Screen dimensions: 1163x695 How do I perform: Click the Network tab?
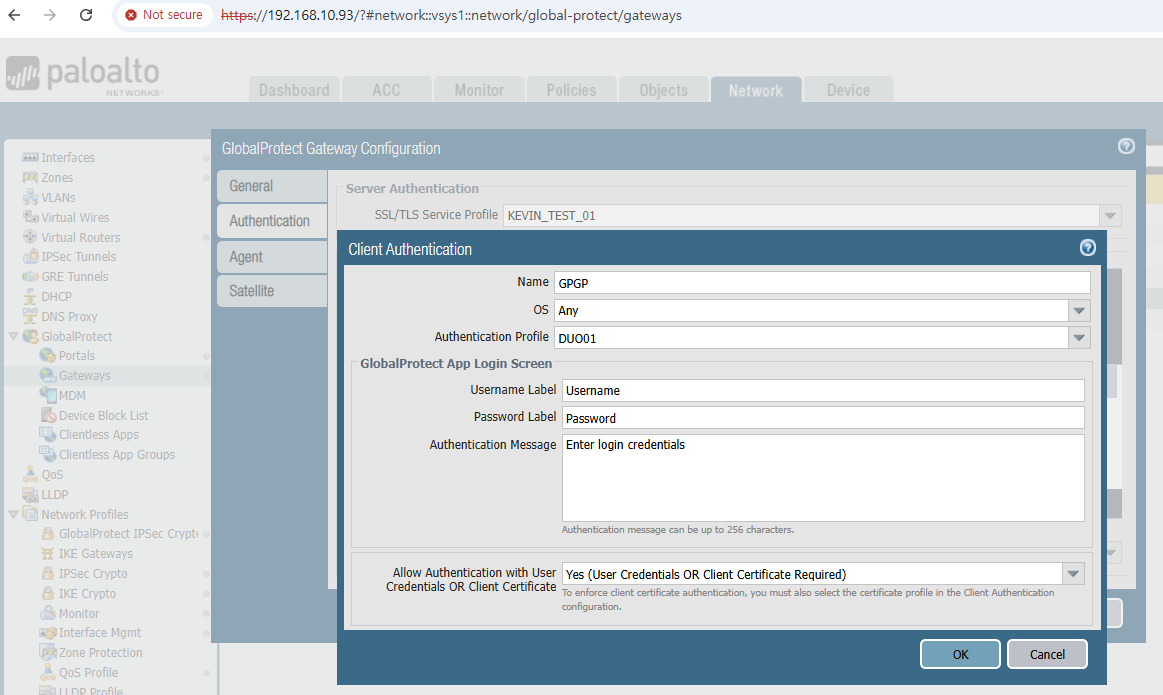coord(756,90)
